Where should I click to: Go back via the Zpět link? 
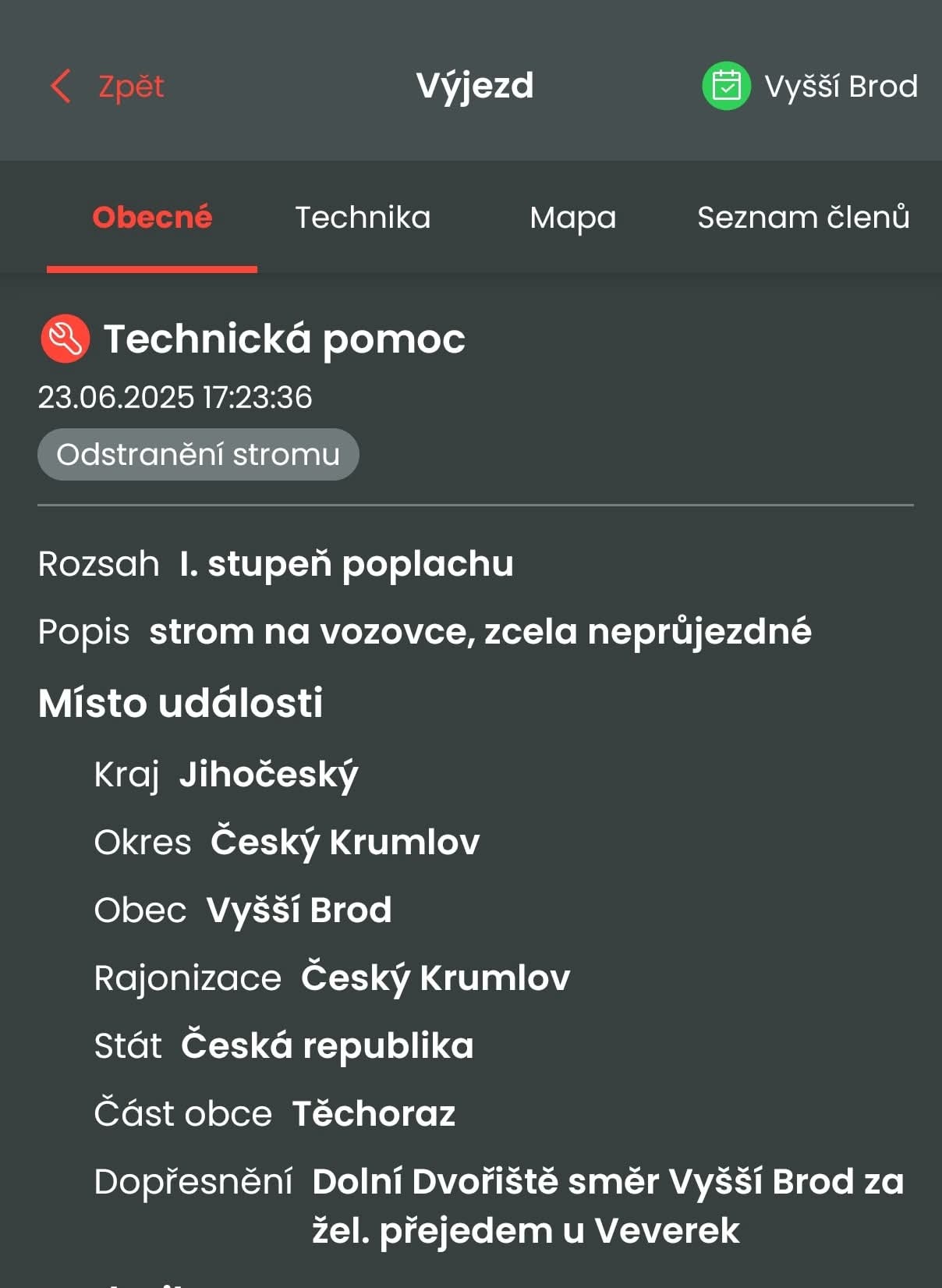point(131,86)
